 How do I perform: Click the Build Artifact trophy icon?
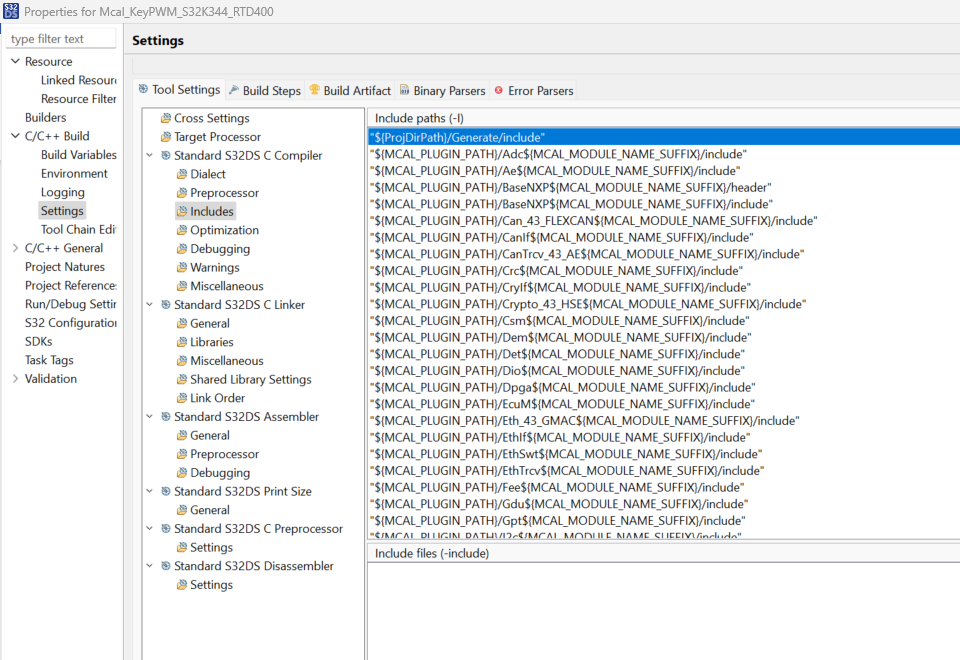315,90
